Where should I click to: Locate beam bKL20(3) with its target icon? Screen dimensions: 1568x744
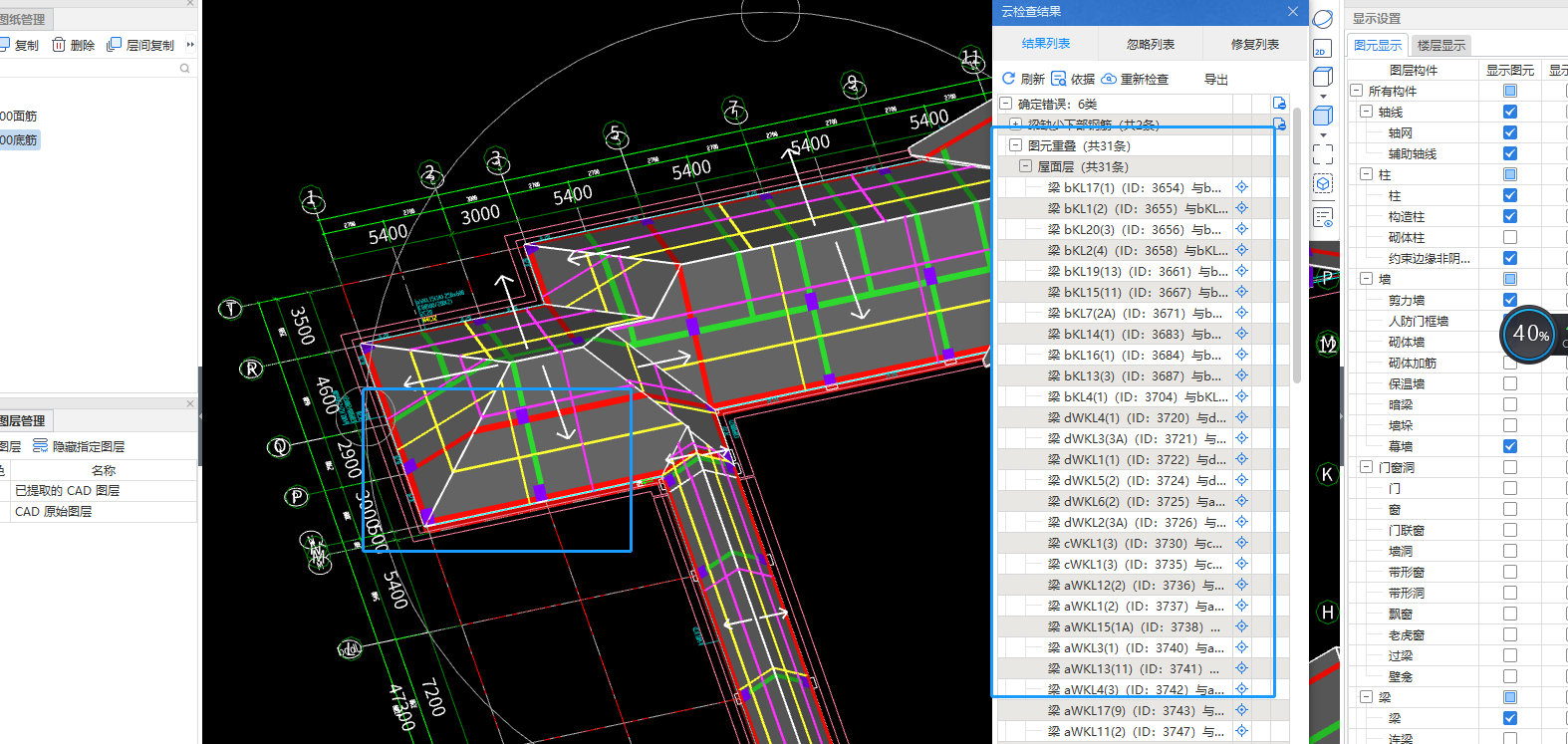tap(1242, 229)
